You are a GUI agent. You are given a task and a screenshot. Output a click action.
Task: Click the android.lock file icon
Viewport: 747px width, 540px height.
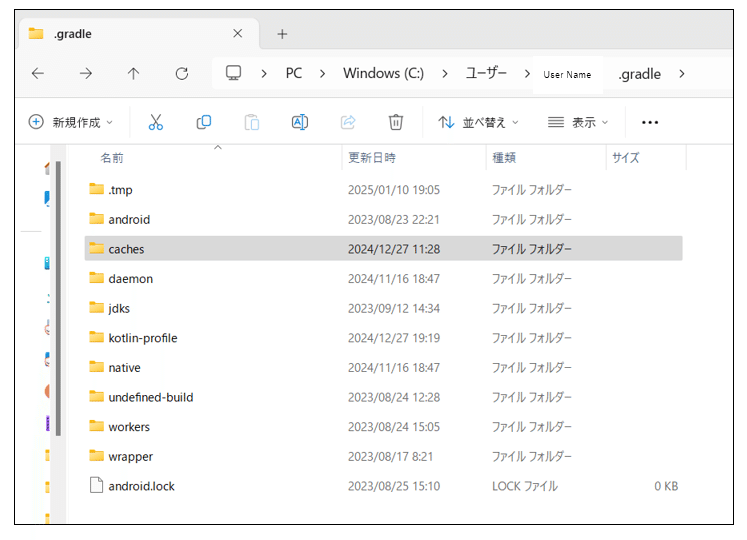pos(97,485)
